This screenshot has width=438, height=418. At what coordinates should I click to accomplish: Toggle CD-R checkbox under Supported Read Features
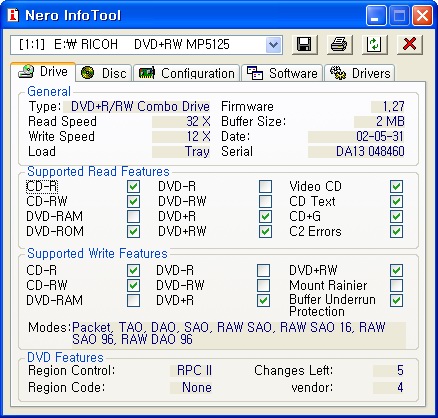(133, 187)
